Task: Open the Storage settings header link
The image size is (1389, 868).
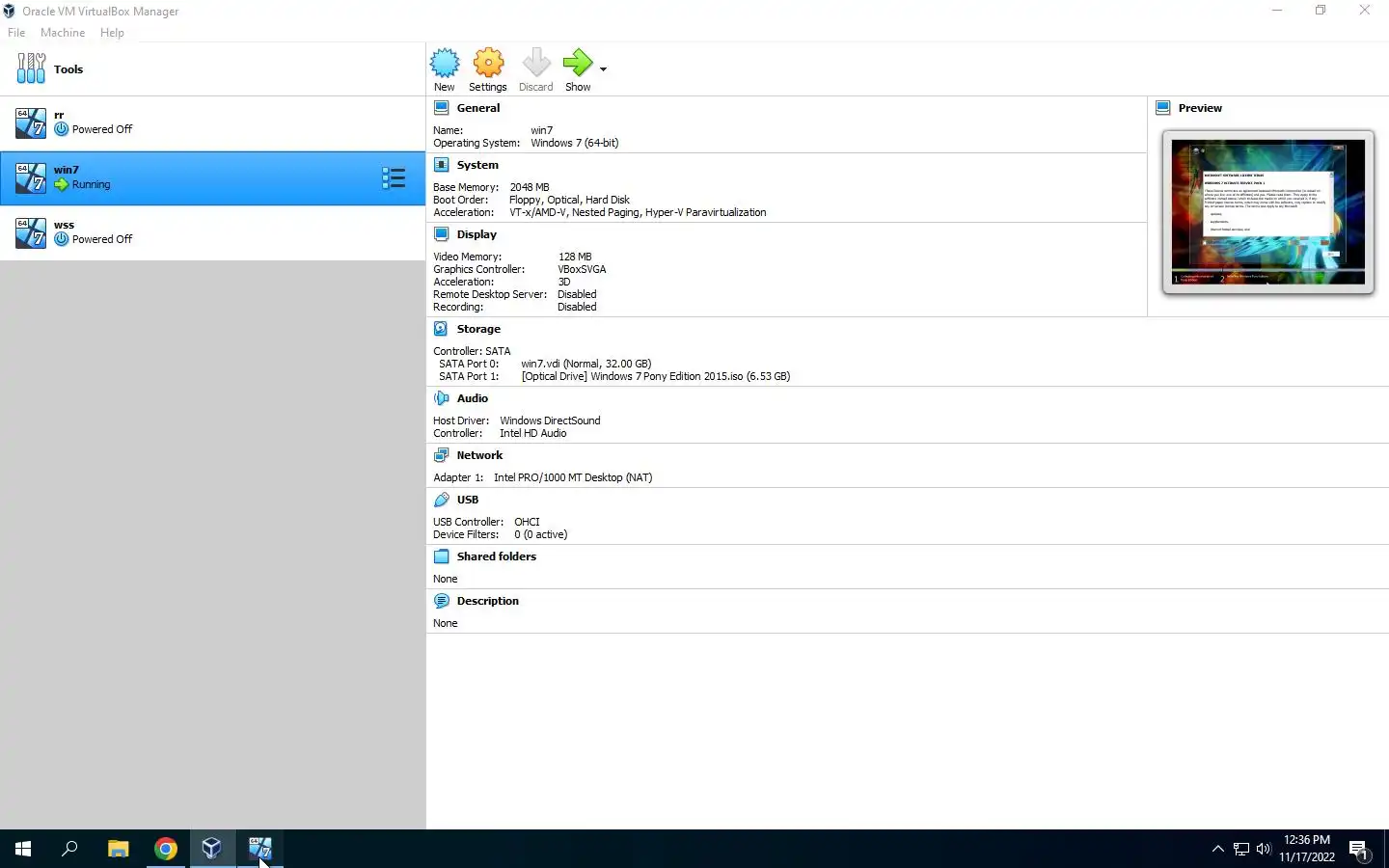Action: pyautogui.click(x=478, y=329)
